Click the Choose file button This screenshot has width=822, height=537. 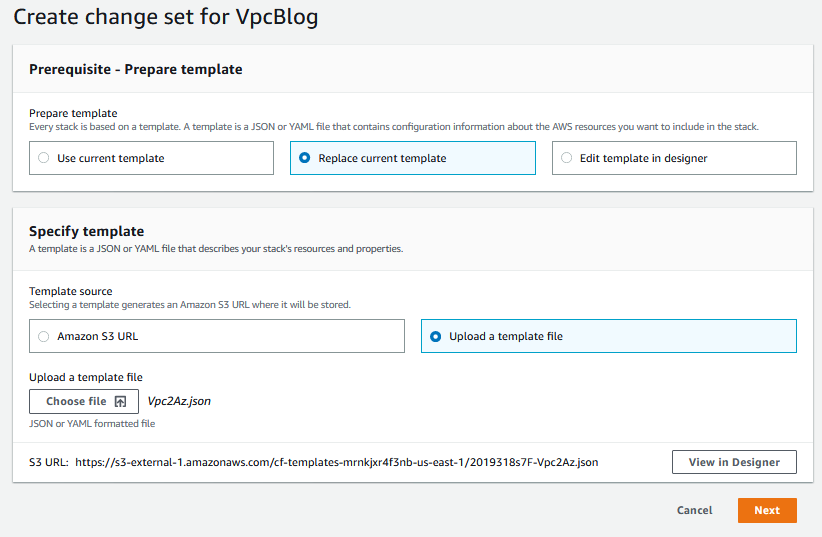(x=84, y=401)
